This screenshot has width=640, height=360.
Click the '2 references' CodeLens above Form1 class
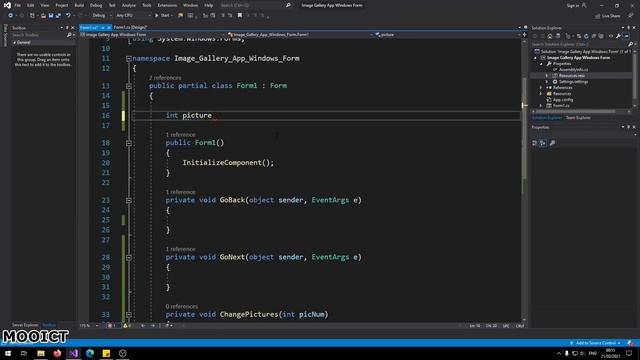point(165,78)
